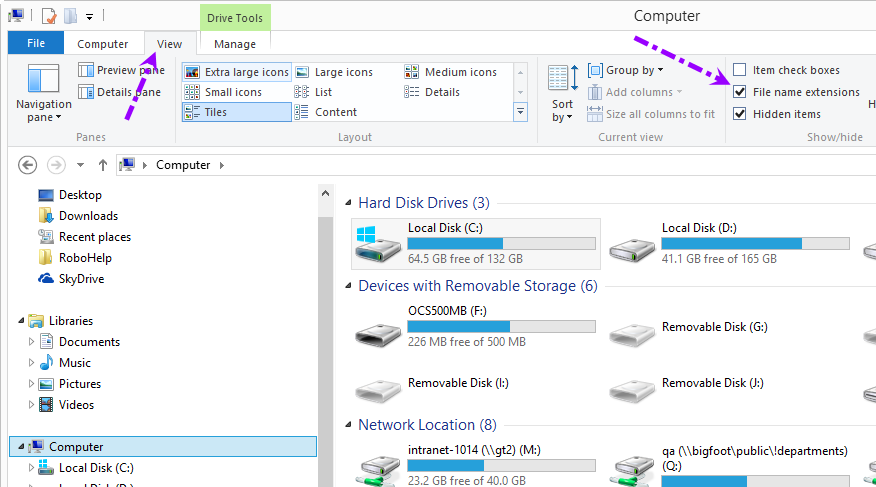The width and height of the screenshot is (876, 487).
Task: Open the Navigation pane menu
Action: click(x=44, y=93)
